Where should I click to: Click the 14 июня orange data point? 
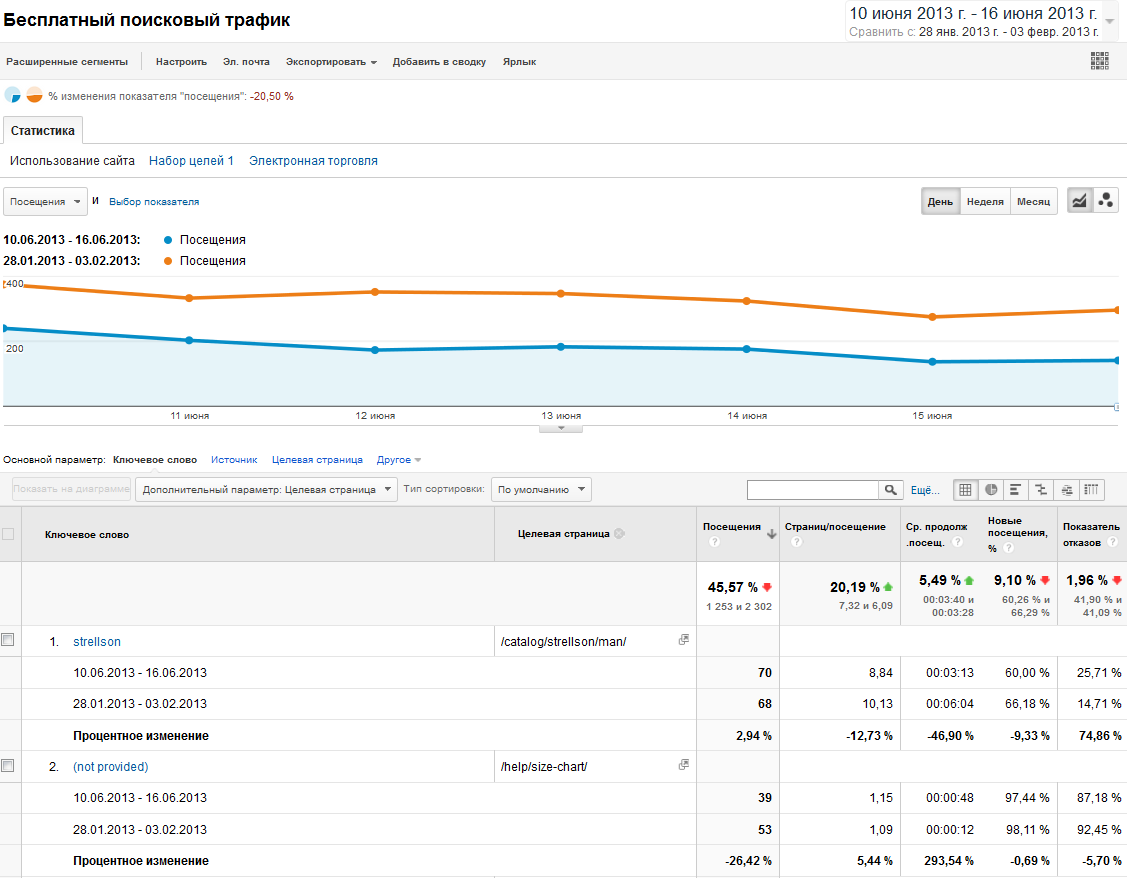point(746,301)
